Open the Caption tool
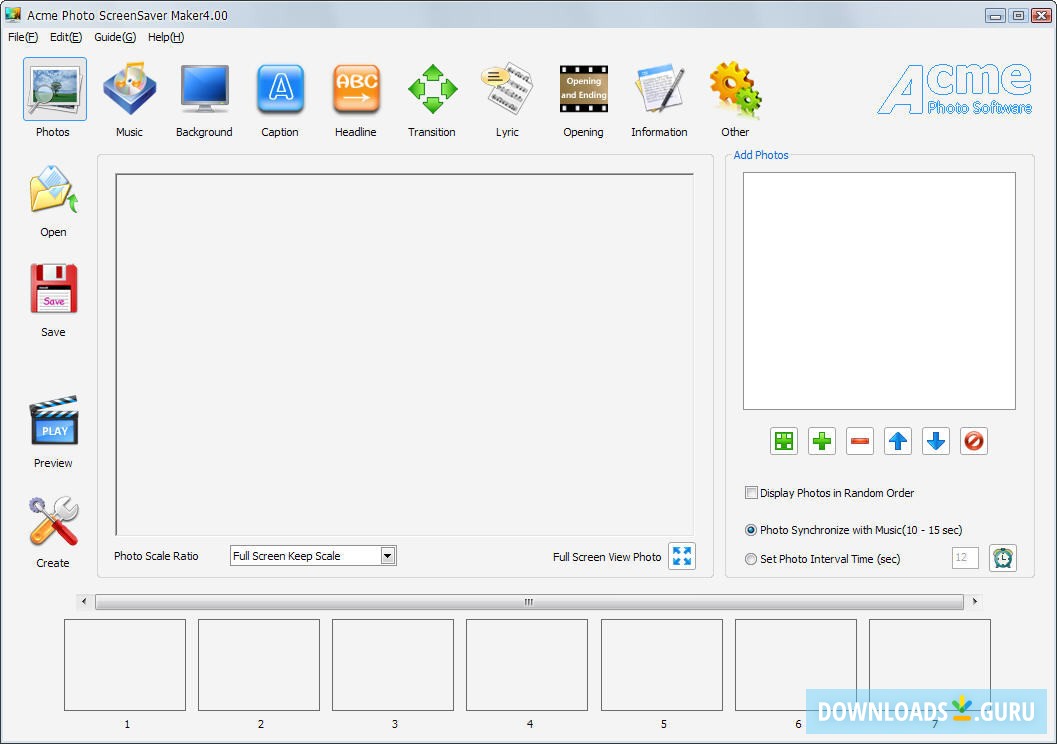 (x=280, y=90)
